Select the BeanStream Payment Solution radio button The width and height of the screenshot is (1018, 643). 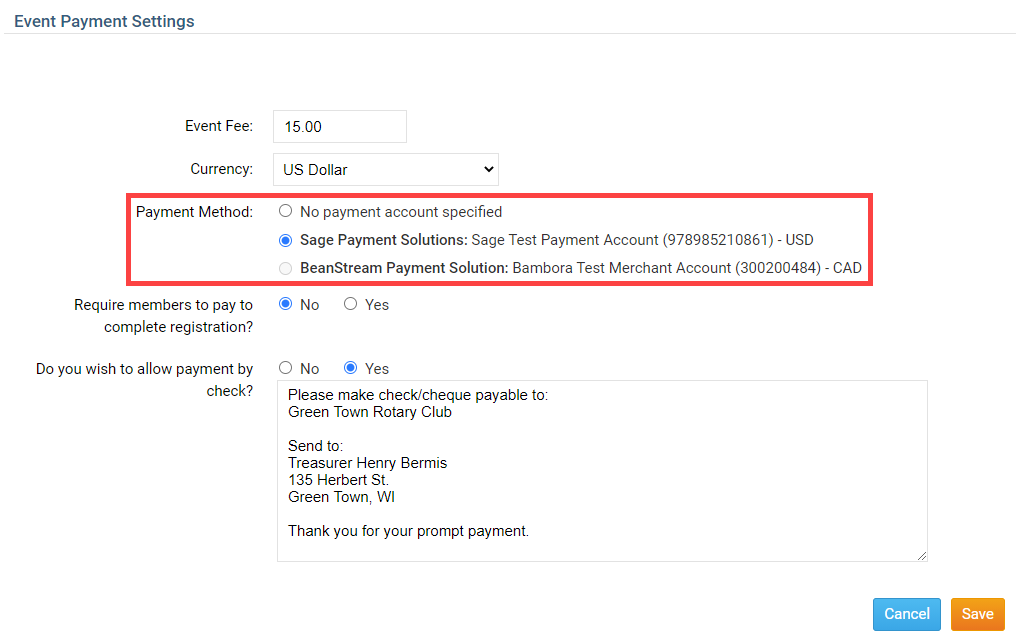click(286, 268)
